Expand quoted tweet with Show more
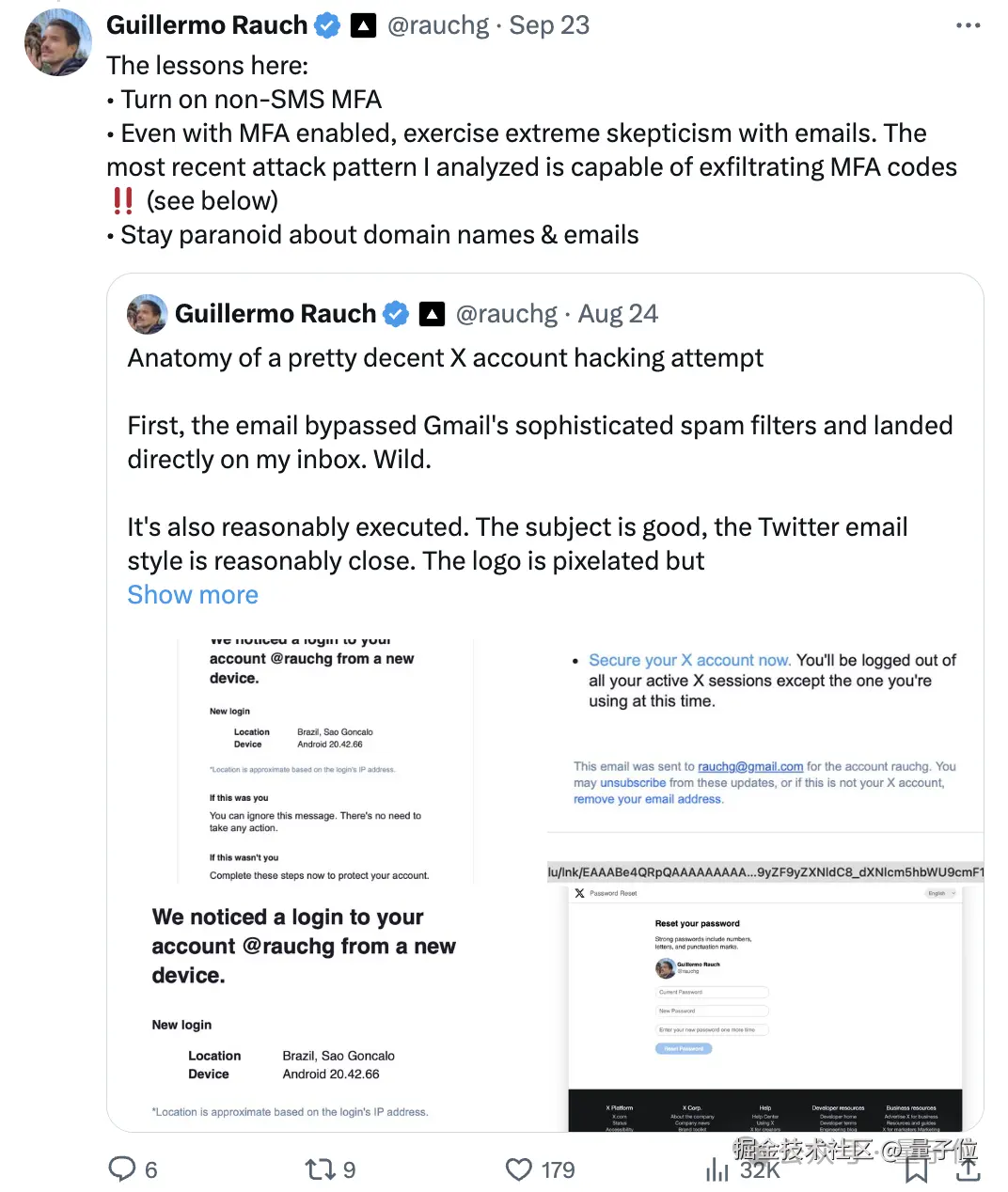This screenshot has height=1192, width=1008. point(193,595)
